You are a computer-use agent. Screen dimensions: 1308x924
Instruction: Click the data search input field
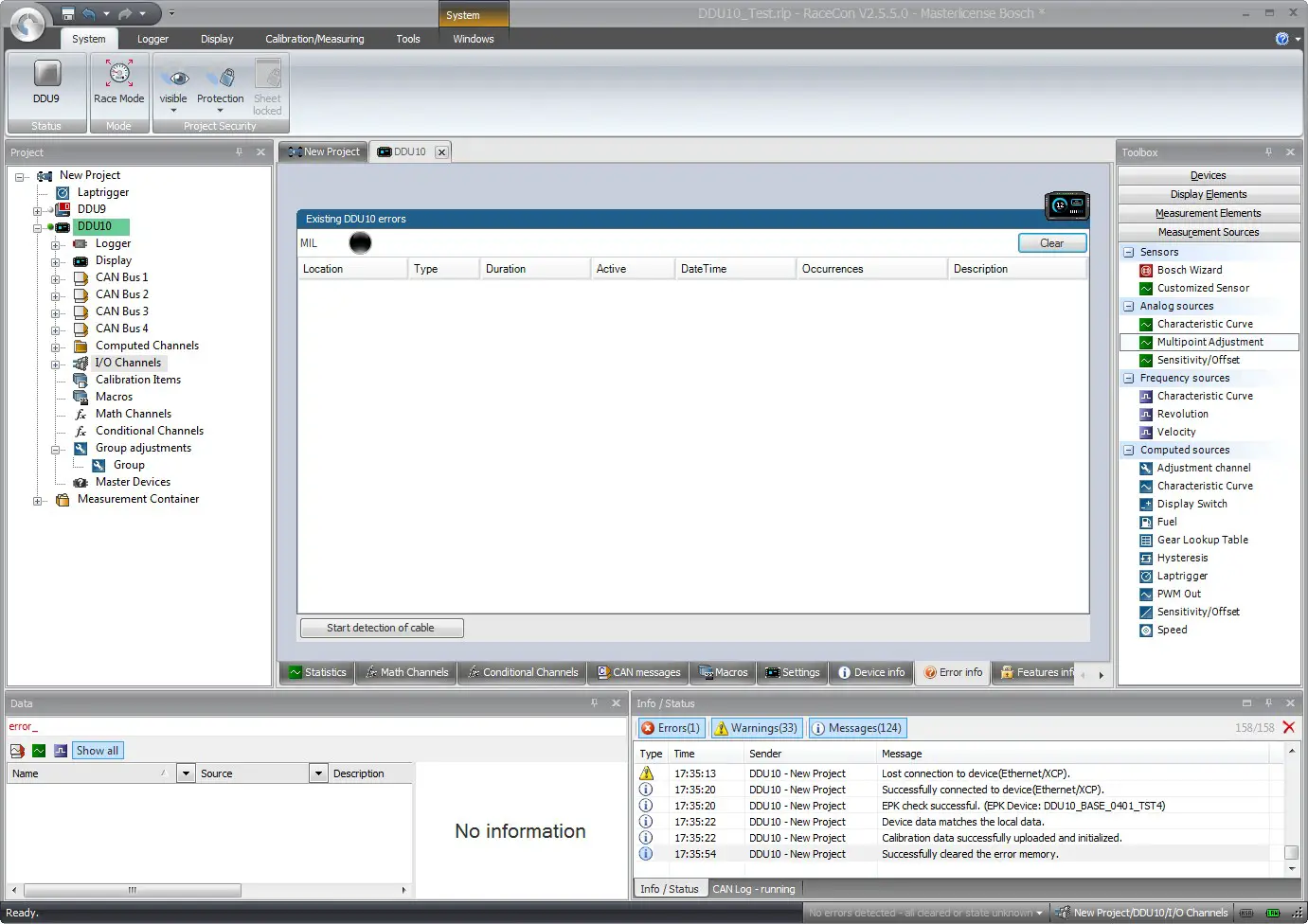(316, 727)
